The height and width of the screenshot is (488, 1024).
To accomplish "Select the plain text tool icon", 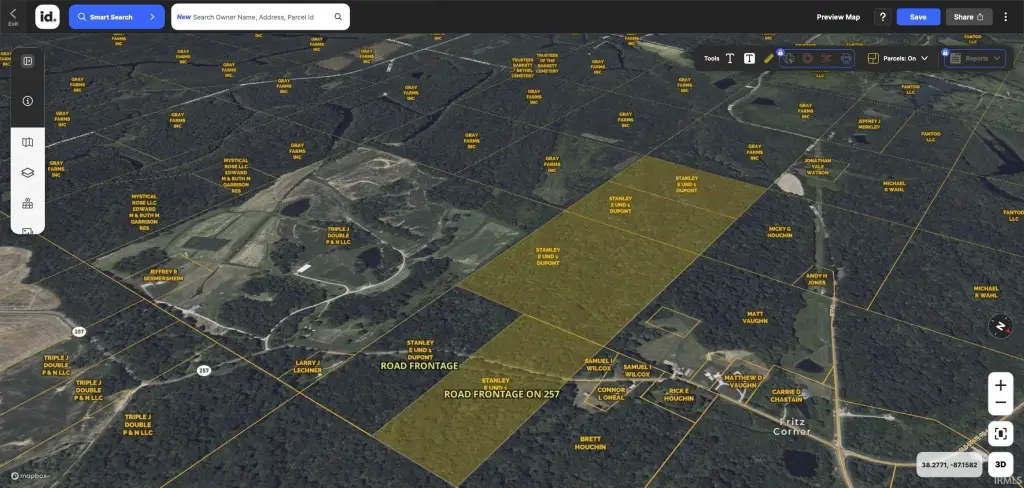I will pos(730,59).
